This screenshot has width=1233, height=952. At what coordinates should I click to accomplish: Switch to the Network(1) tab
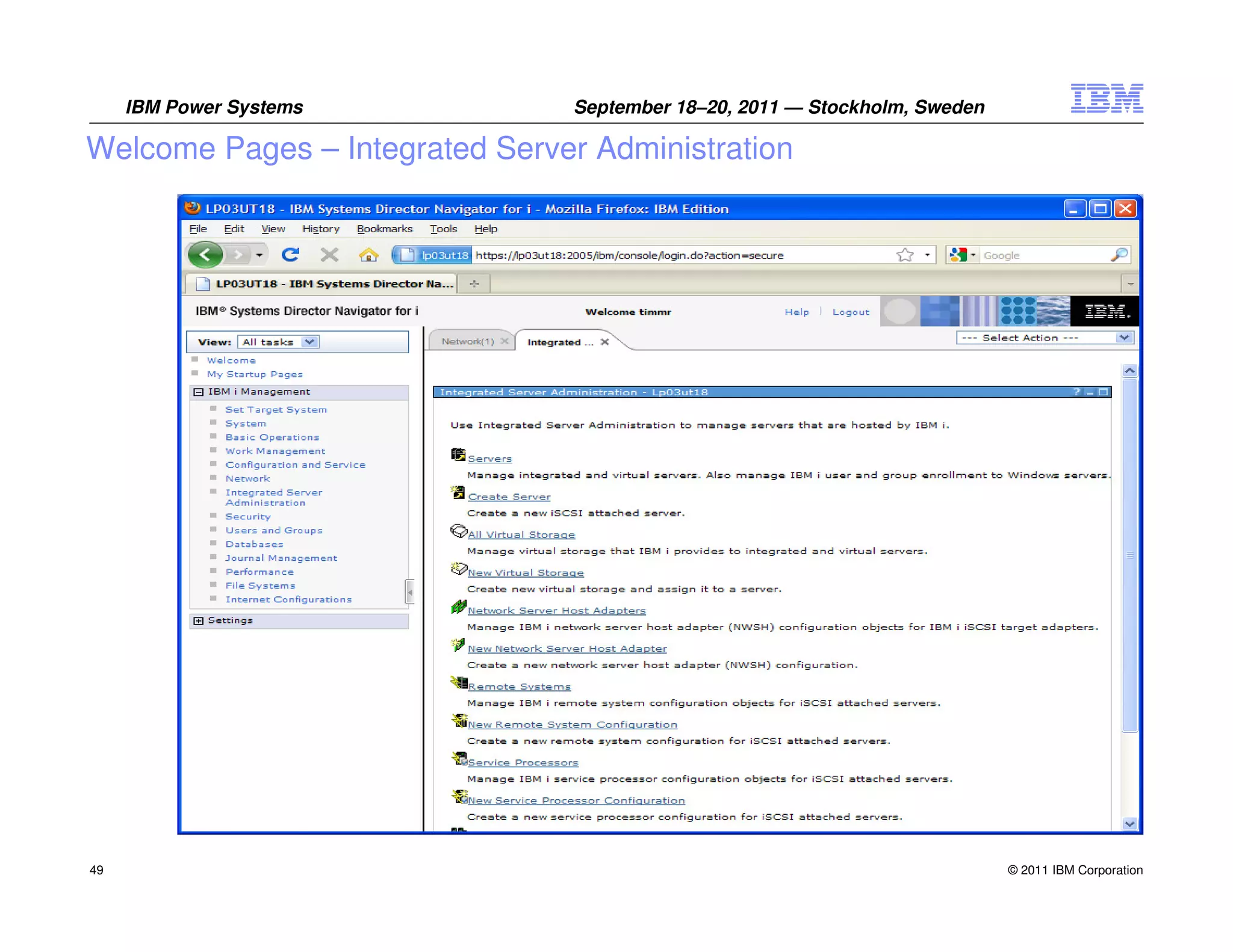[468, 341]
